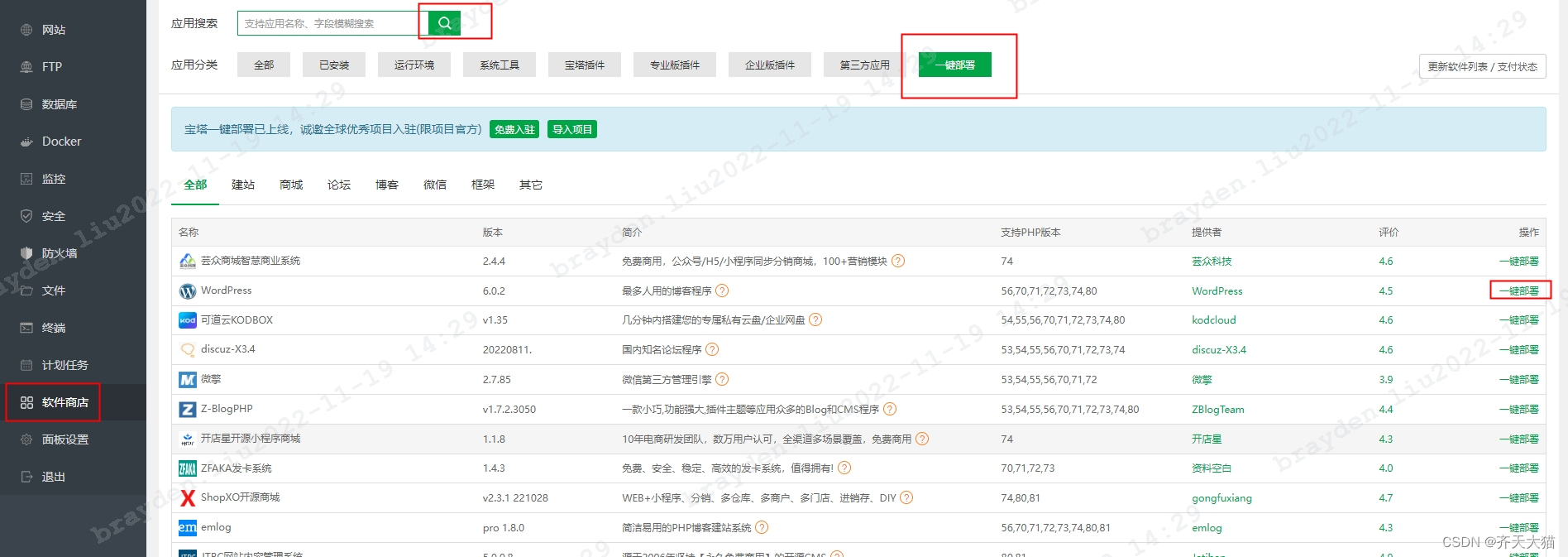The image size is (1568, 557).
Task: Open the 计划任务 icon in sidebar
Action: tap(26, 365)
